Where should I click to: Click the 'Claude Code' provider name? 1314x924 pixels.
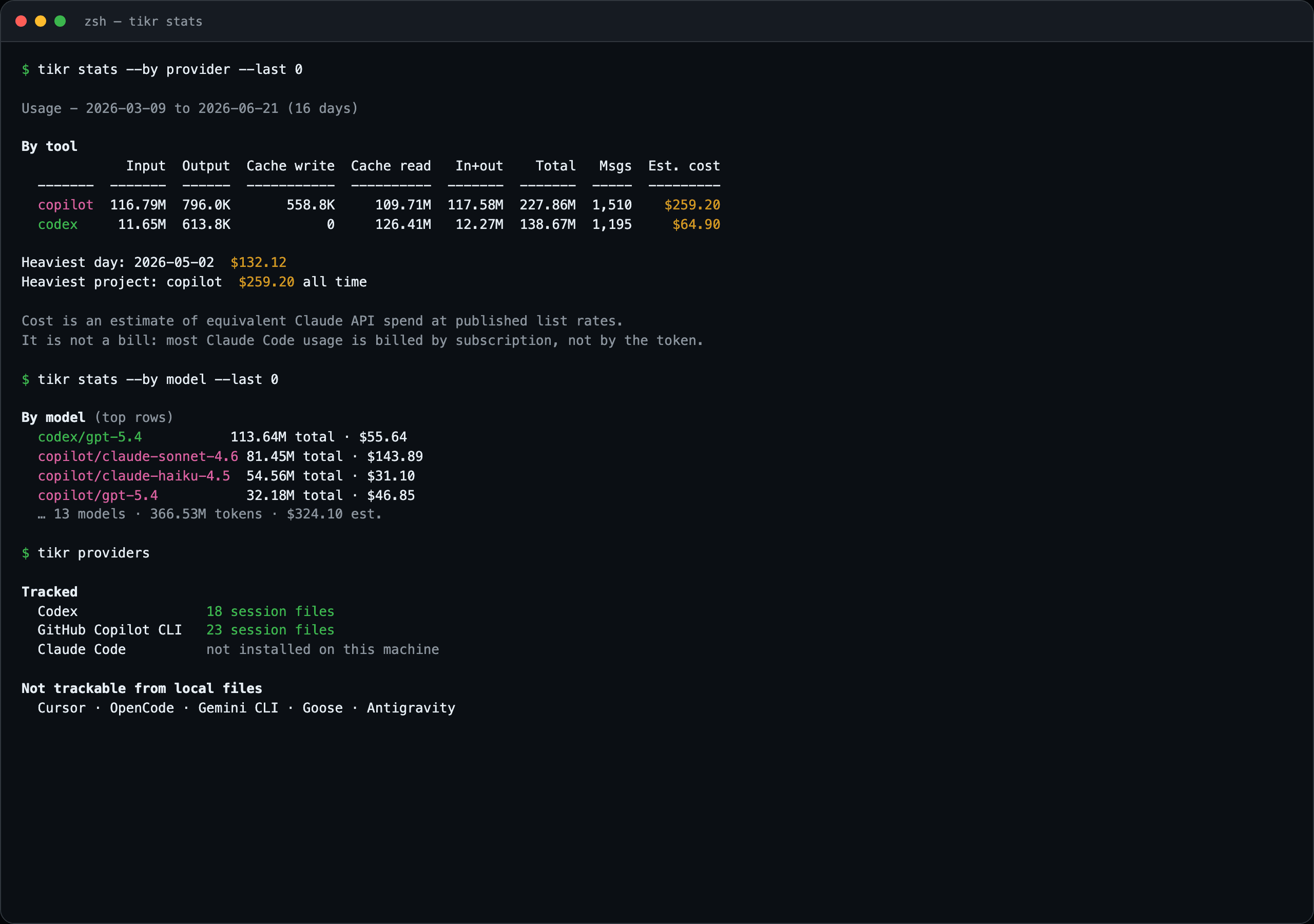tap(82, 650)
